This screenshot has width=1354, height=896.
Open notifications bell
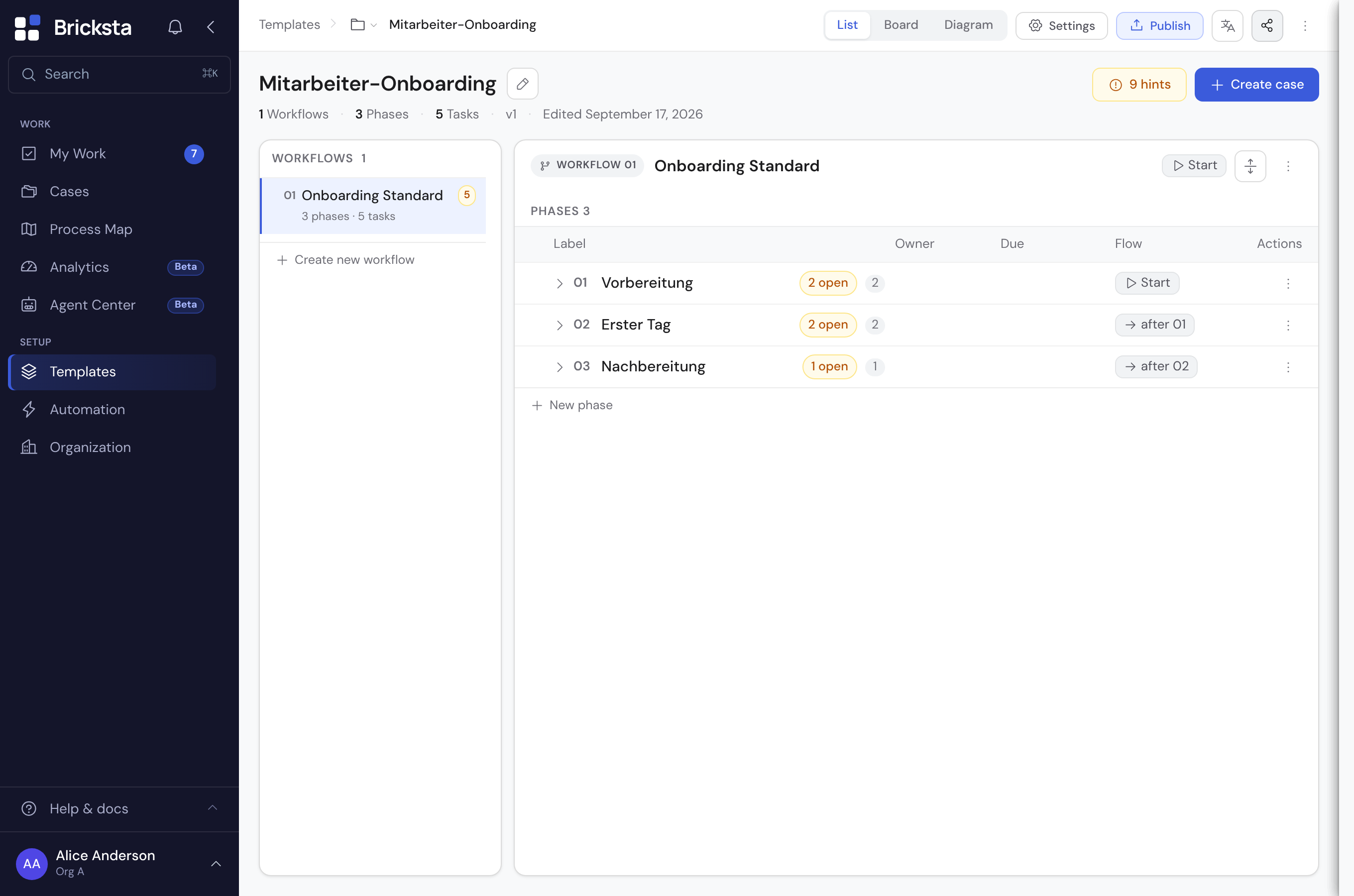tap(175, 27)
